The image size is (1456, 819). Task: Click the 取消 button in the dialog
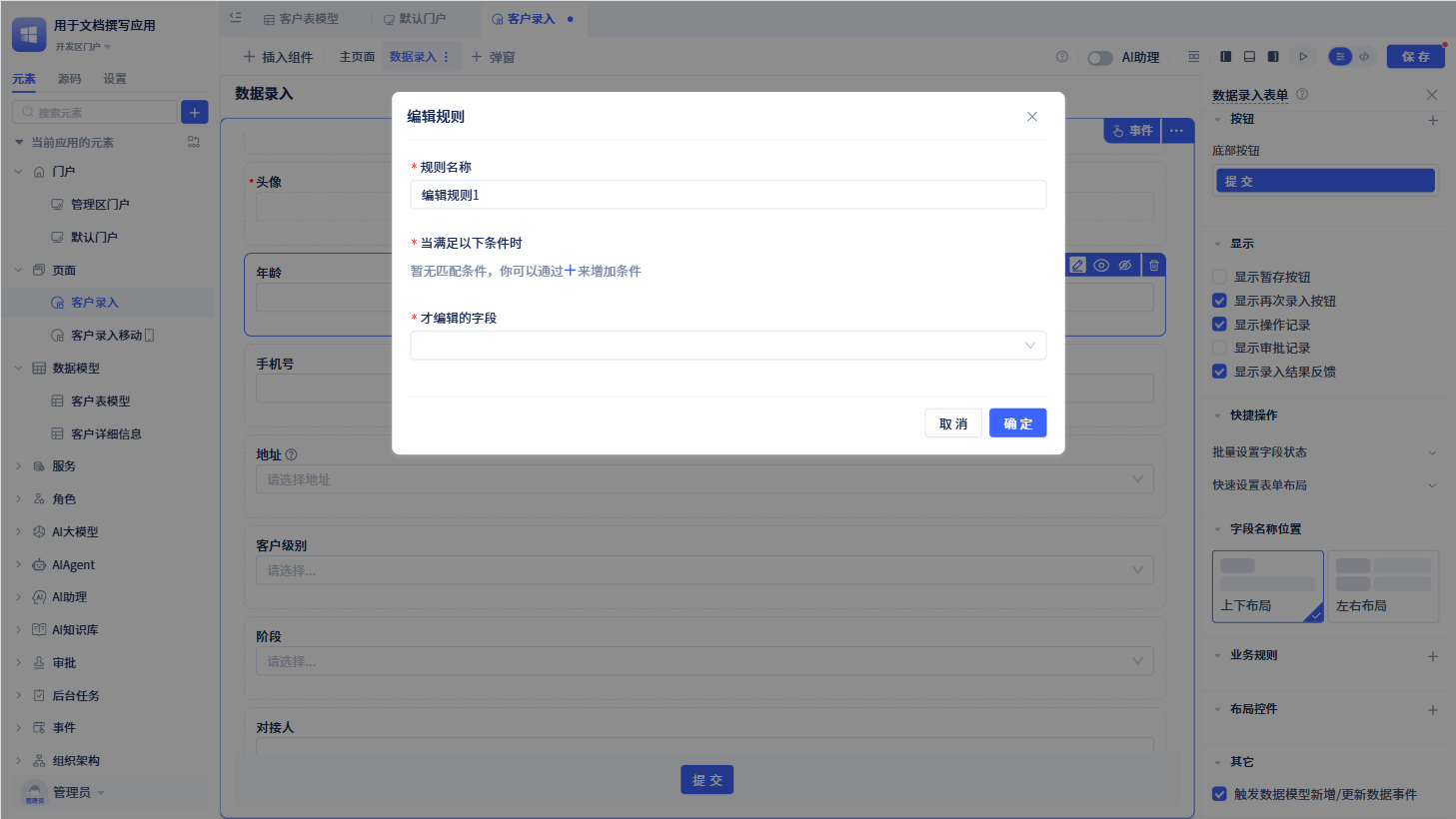953,423
